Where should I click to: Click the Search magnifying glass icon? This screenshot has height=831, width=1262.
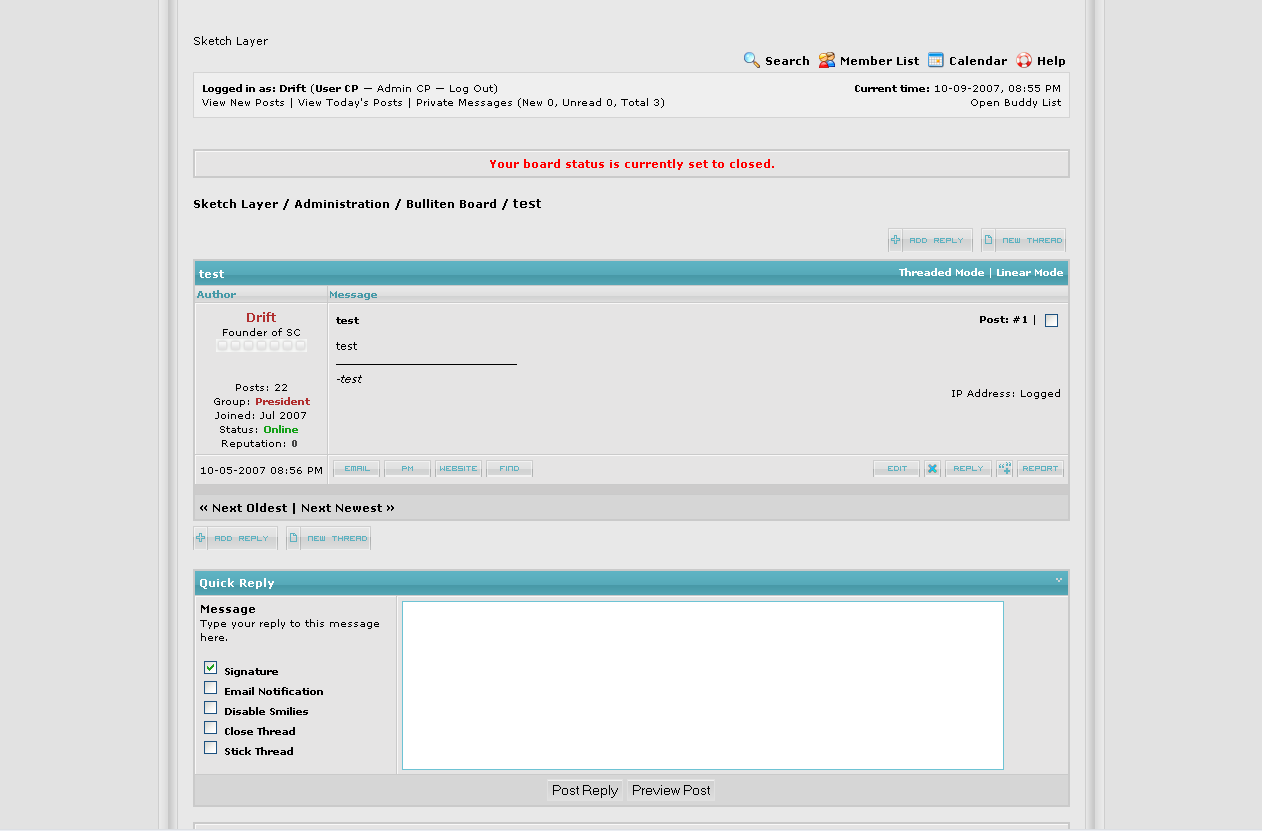tap(752, 60)
